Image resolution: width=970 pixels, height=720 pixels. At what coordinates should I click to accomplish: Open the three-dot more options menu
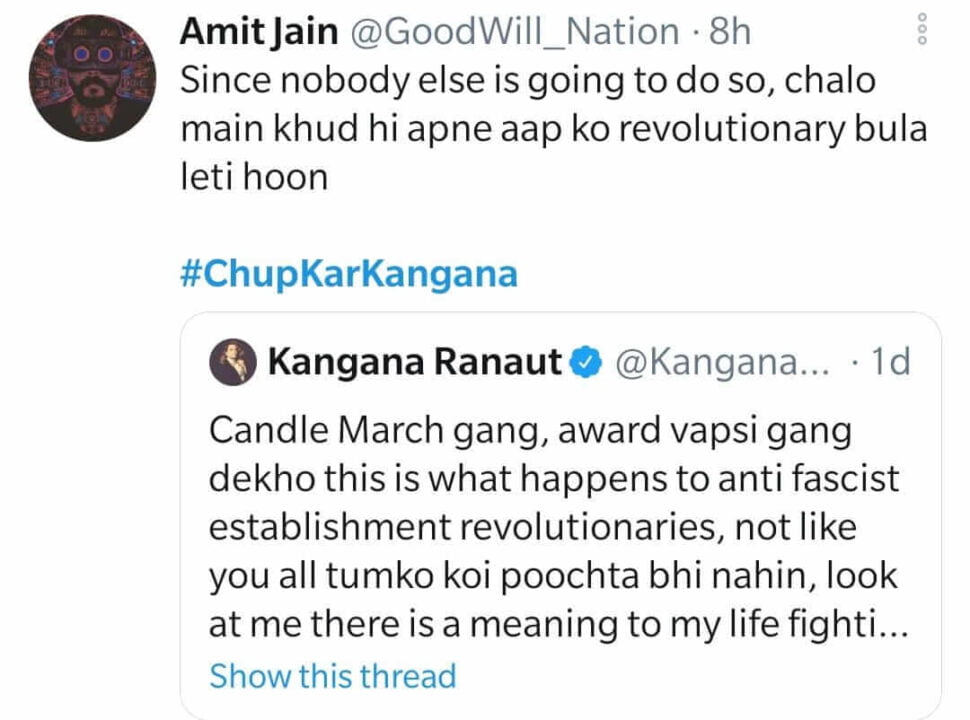coord(922,32)
